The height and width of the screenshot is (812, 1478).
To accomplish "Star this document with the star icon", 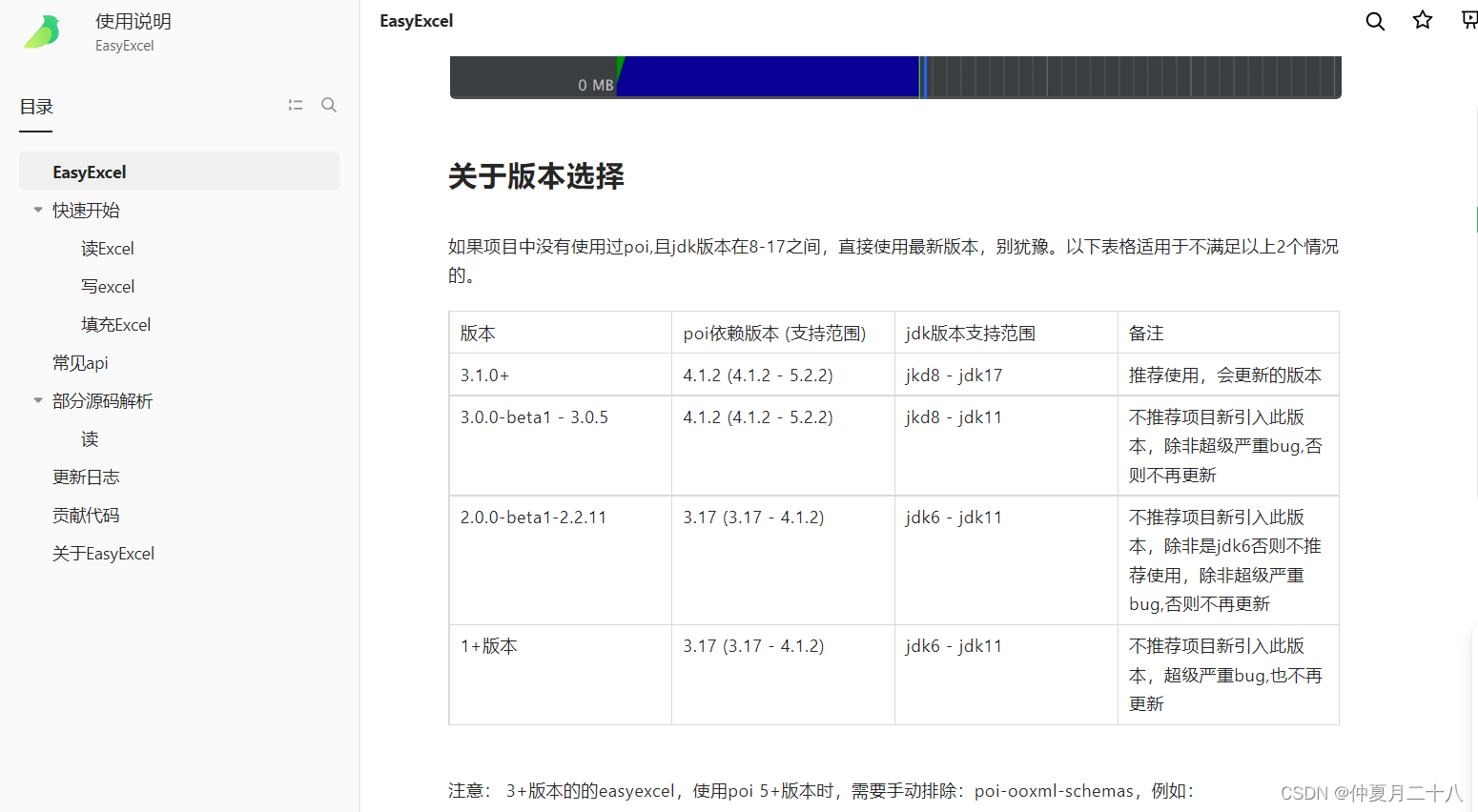I will pos(1423,20).
